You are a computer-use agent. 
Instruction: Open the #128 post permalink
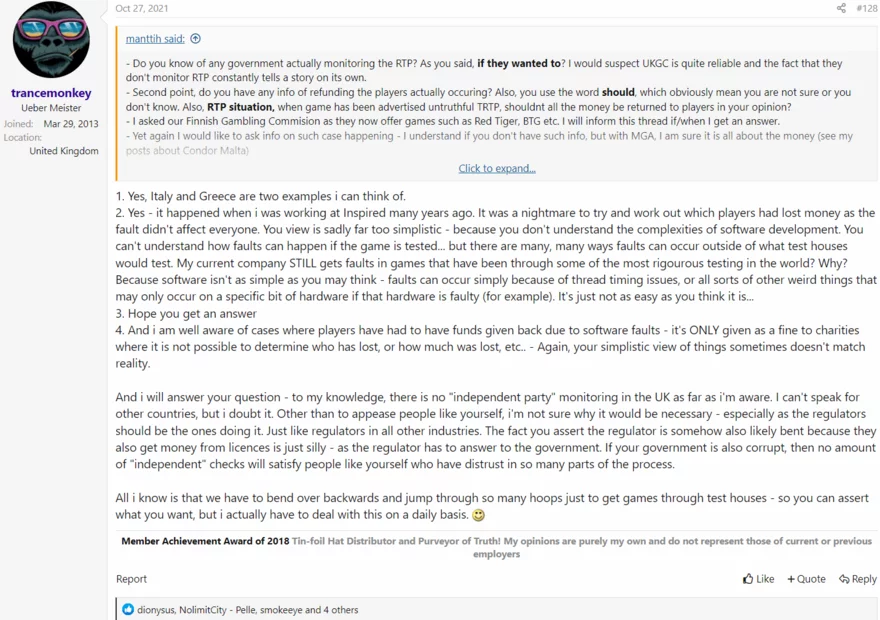coord(867,8)
